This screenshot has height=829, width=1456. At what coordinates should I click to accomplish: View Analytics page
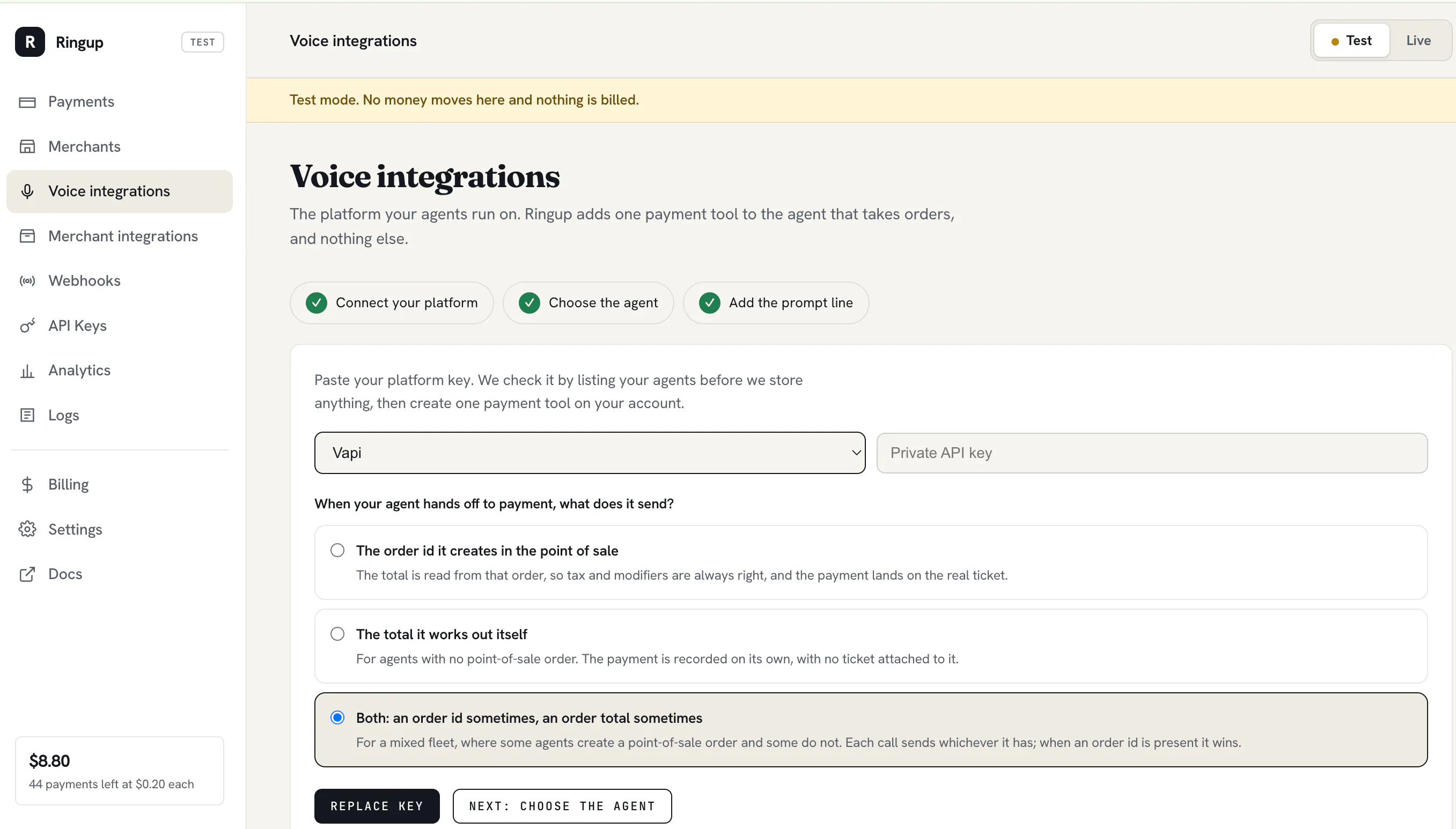pos(120,371)
